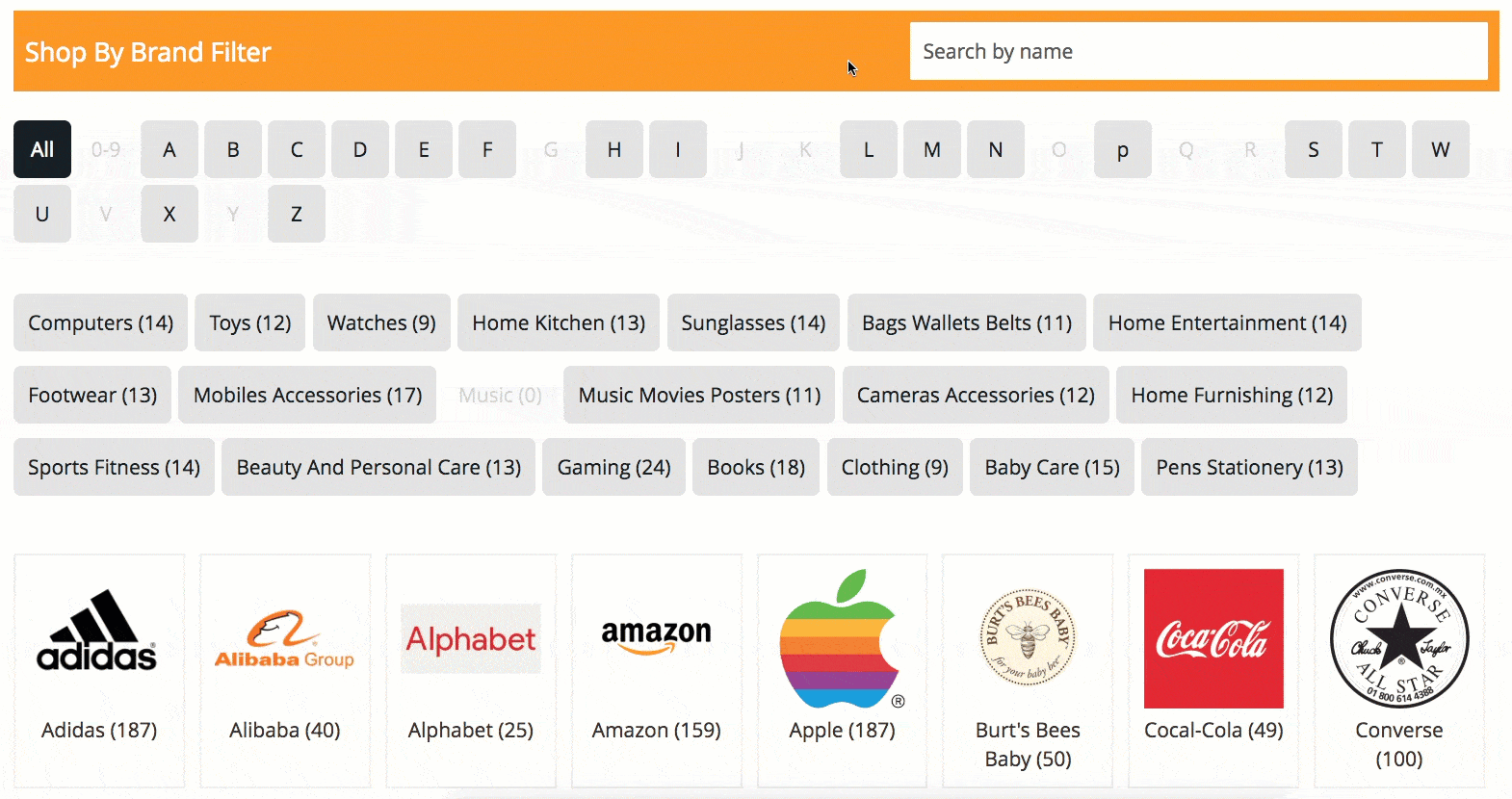Filter brands by letter C
1512x799 pixels.
pos(297,149)
